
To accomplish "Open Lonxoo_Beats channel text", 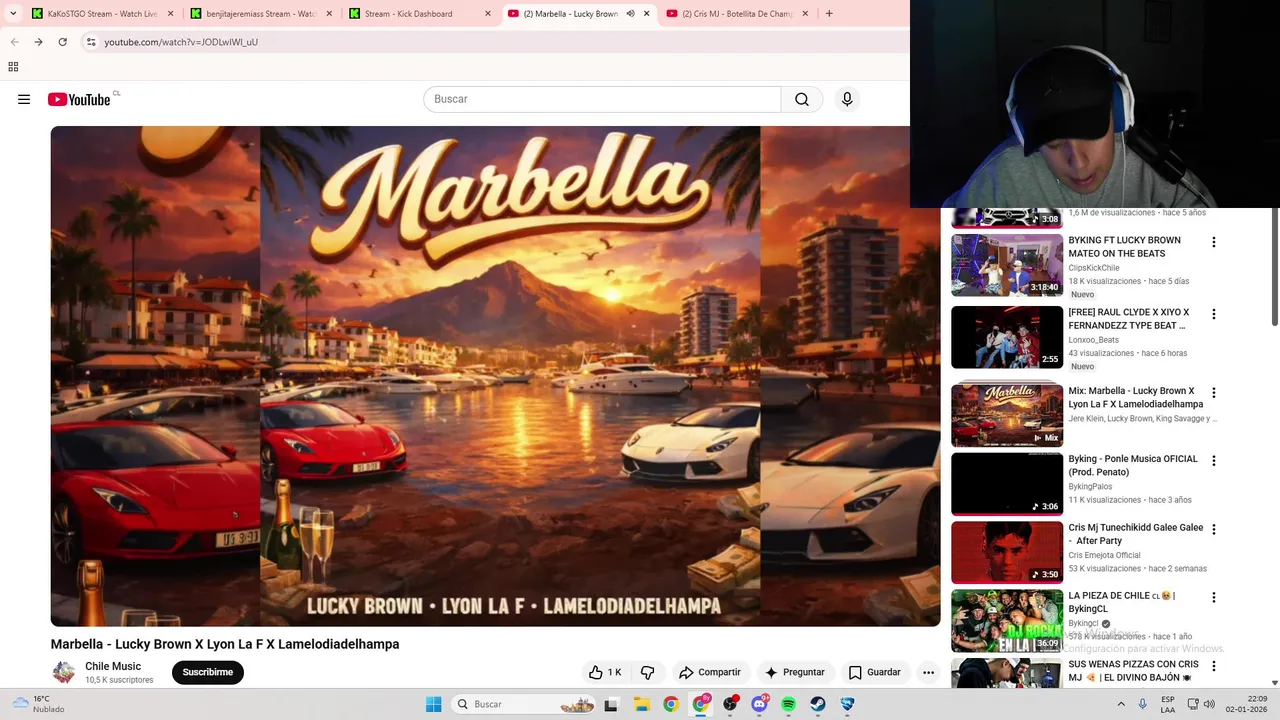I will tap(1094, 340).
